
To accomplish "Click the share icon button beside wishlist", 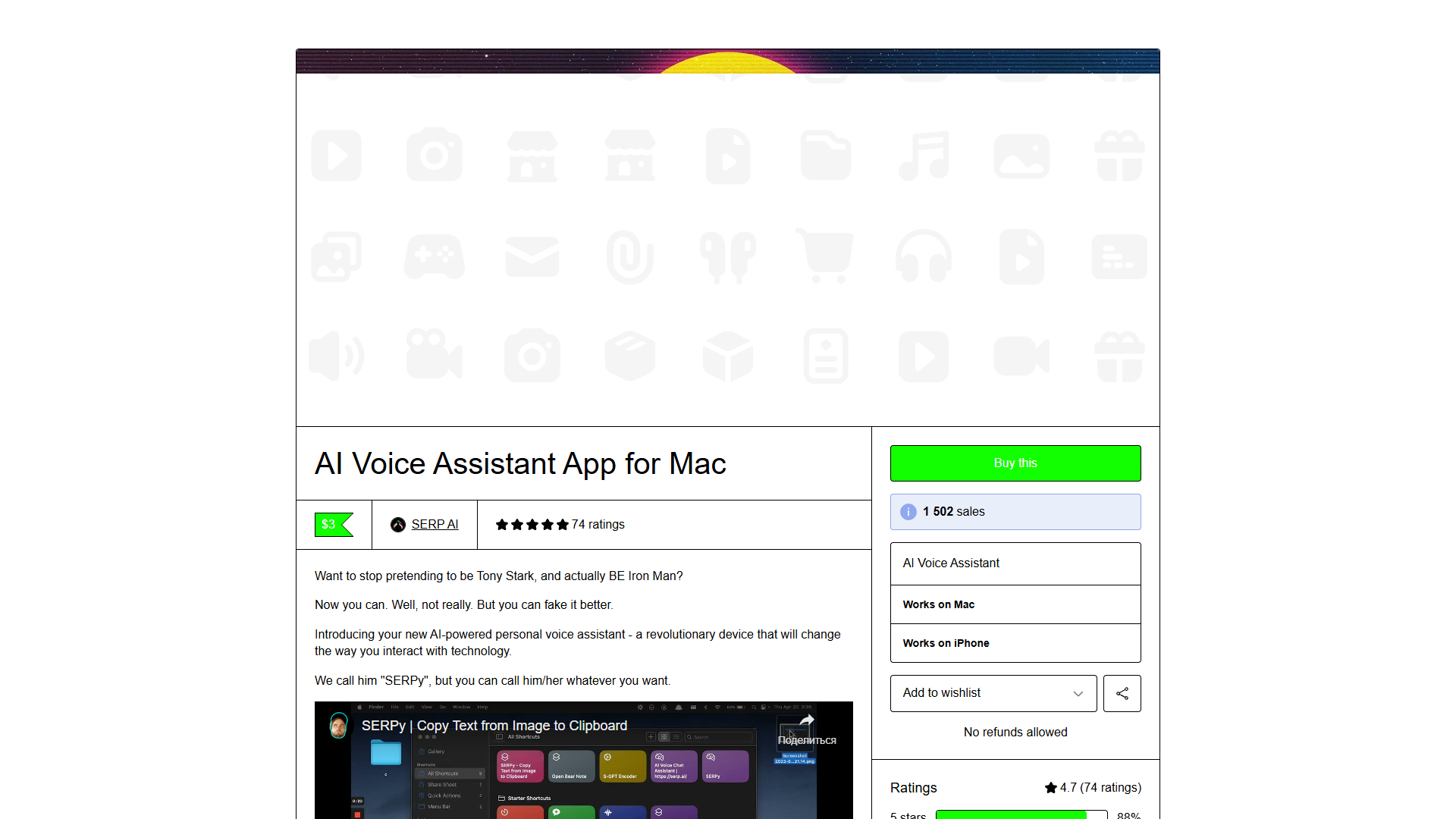I will (1122, 693).
